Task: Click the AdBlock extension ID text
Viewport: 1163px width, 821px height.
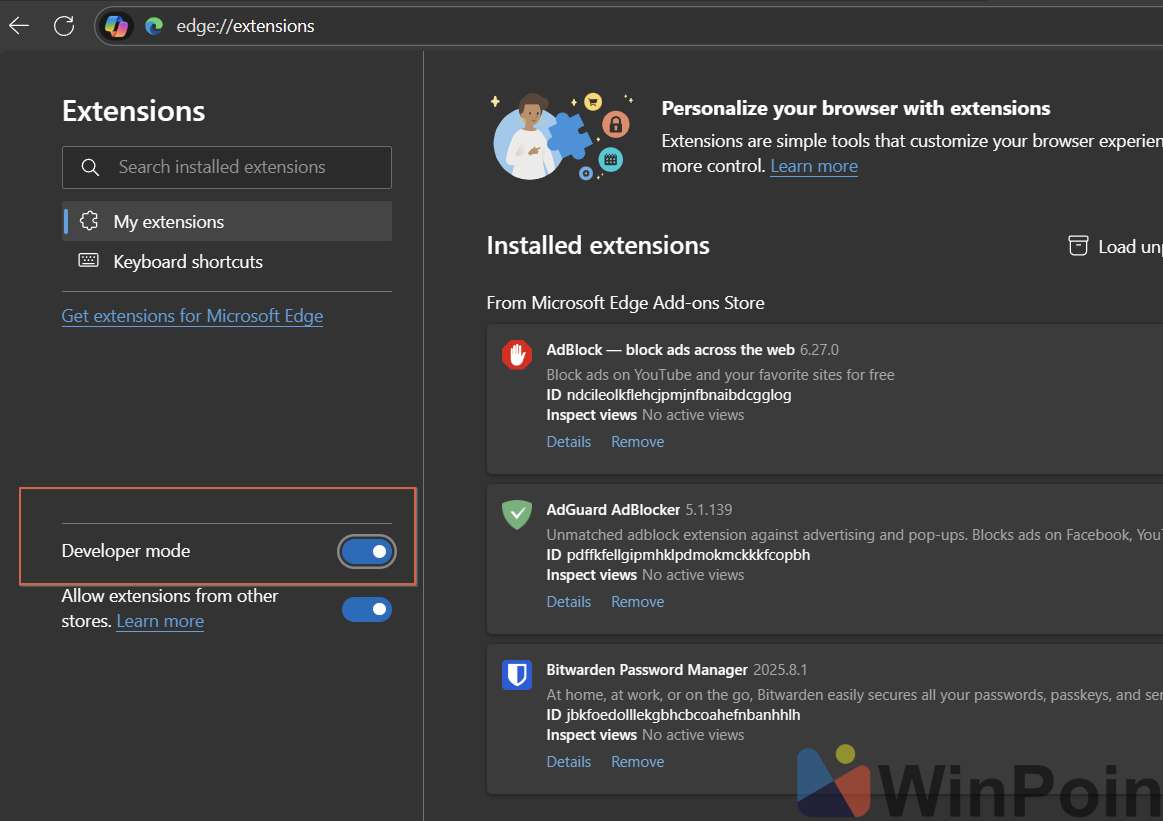Action: pos(679,395)
